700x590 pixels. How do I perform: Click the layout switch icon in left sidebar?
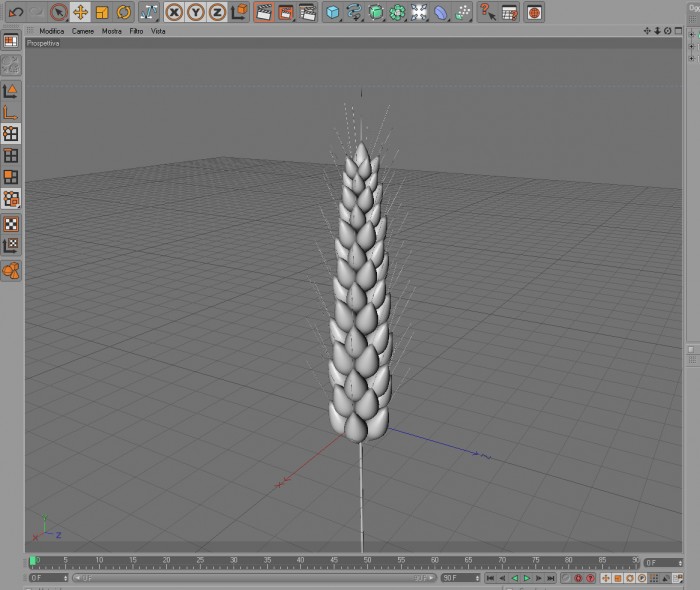tap(11, 41)
